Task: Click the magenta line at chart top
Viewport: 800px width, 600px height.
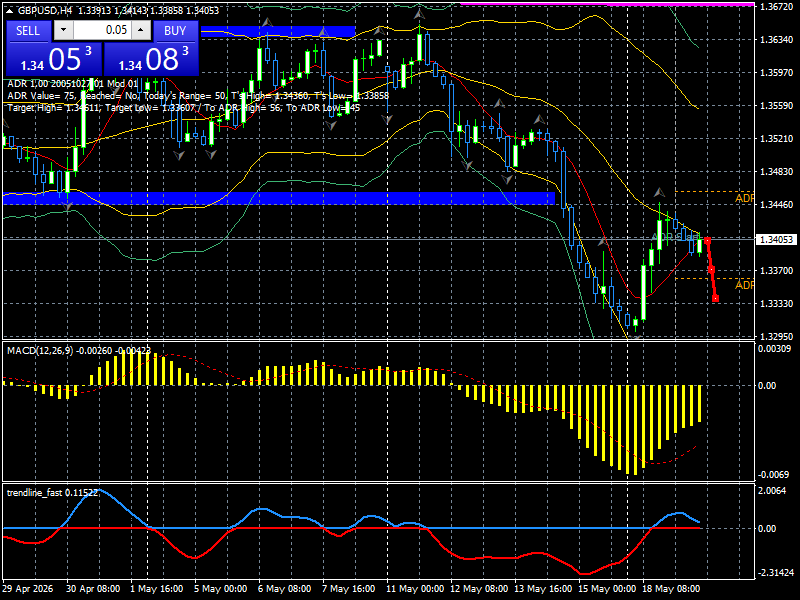Action: (x=607, y=4)
